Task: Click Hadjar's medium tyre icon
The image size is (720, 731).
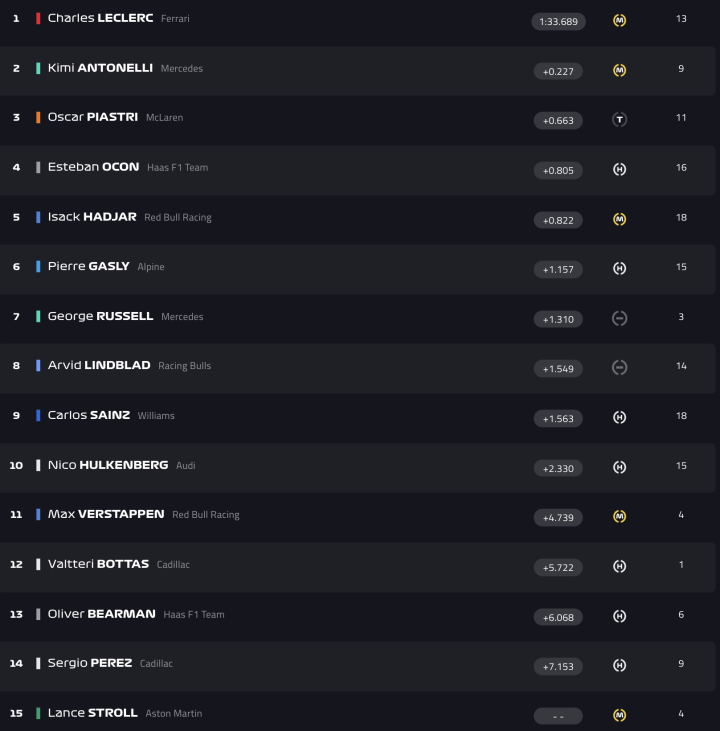Action: (x=619, y=219)
